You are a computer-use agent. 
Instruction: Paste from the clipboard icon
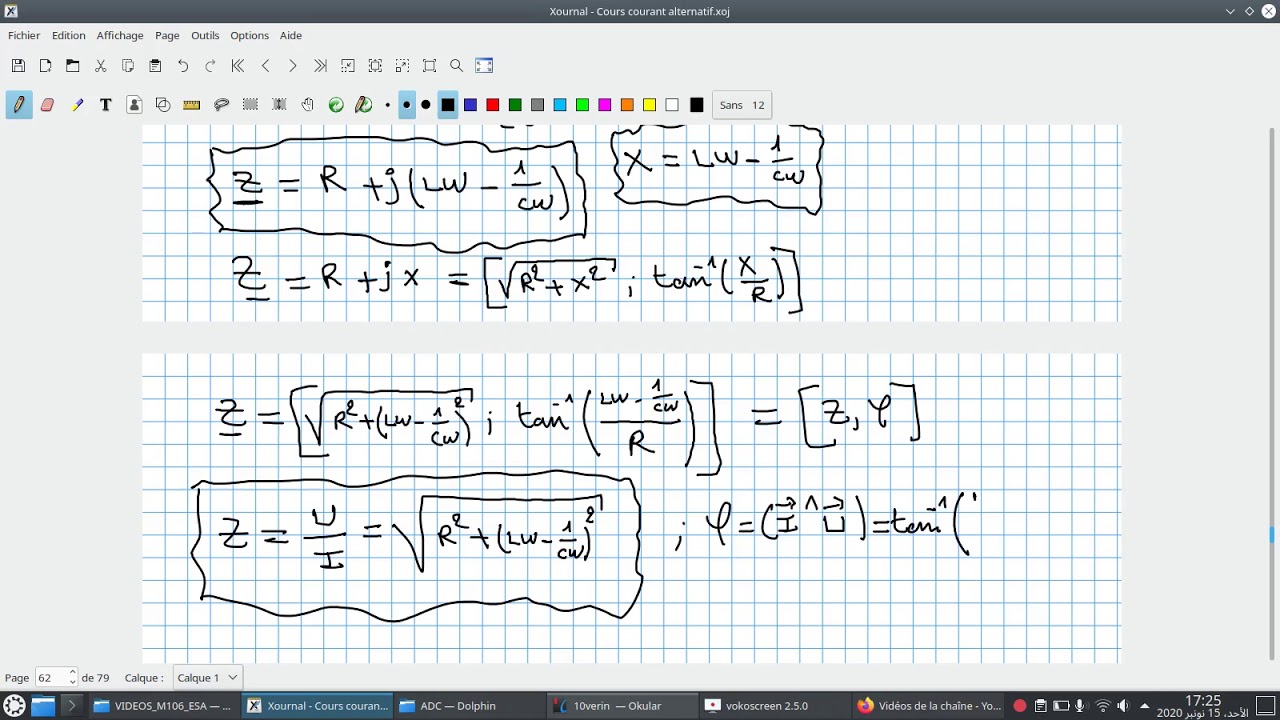tap(155, 66)
